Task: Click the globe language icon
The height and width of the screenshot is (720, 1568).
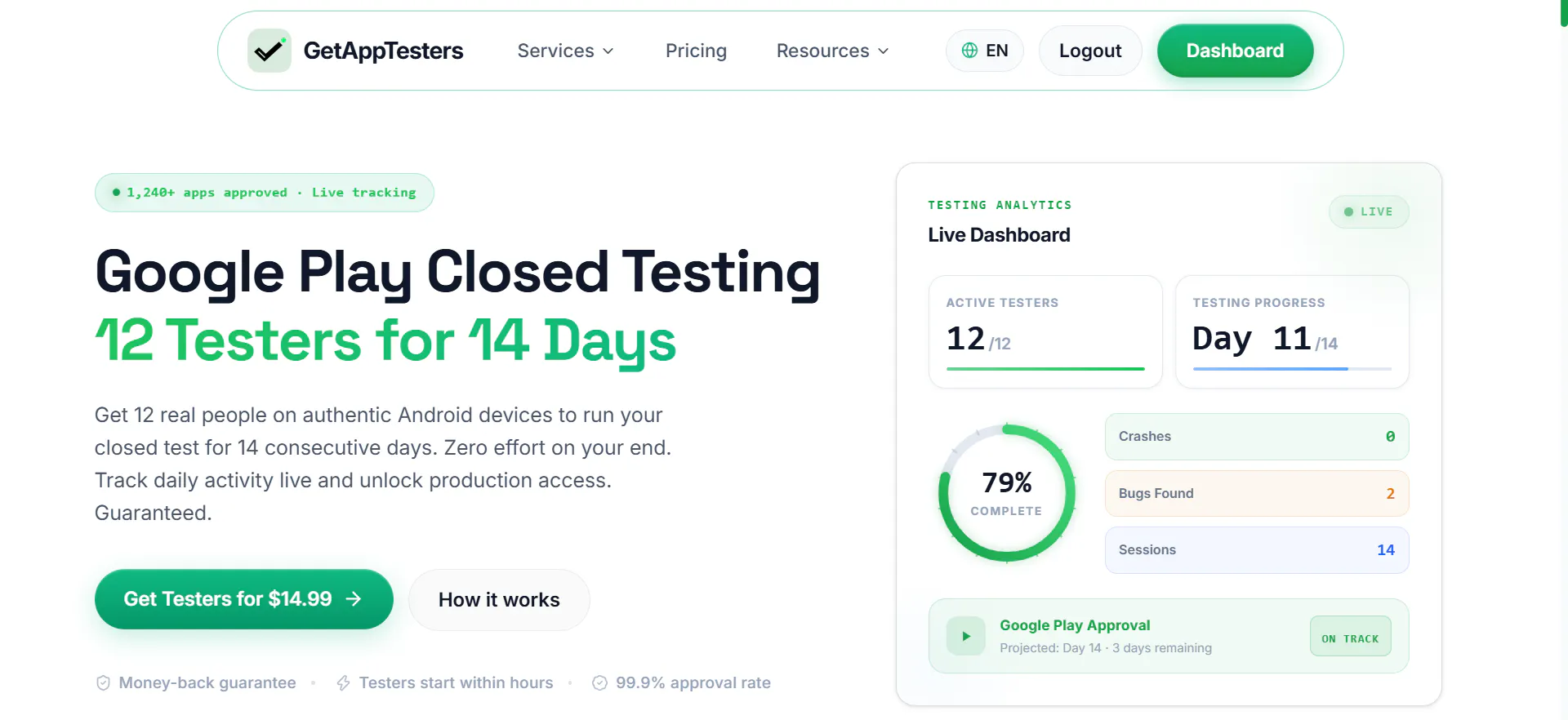Action: (969, 51)
